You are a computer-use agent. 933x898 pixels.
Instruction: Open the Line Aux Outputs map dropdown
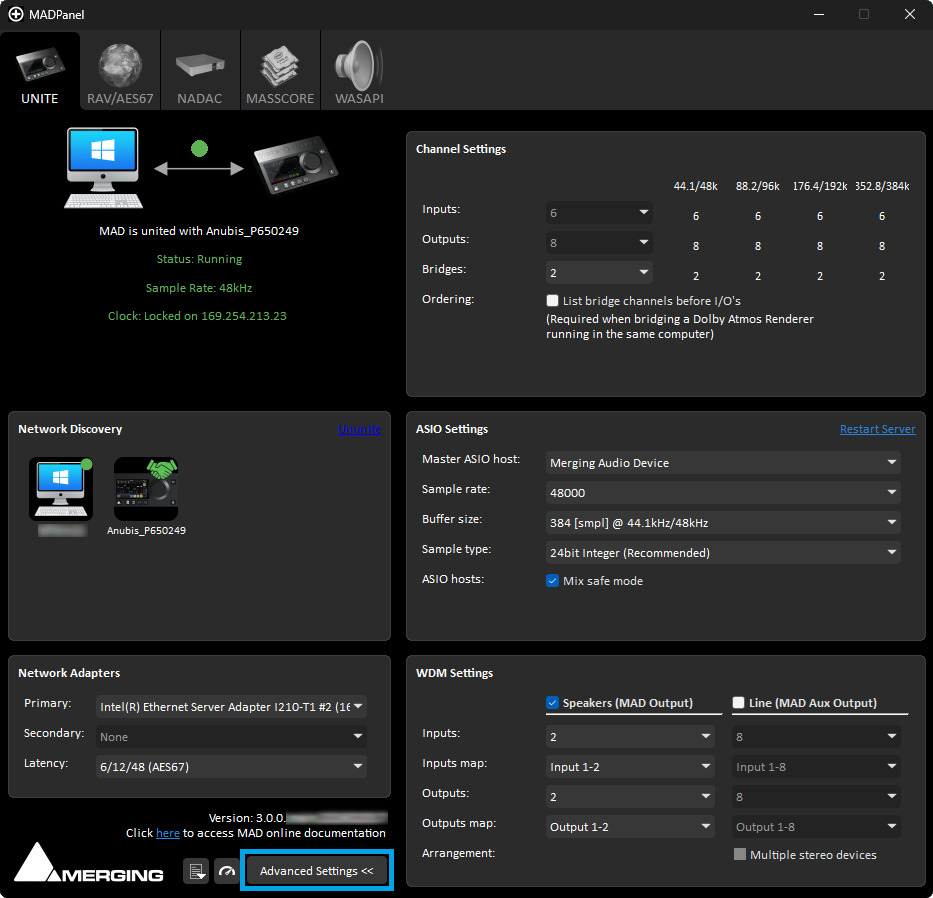pos(816,827)
